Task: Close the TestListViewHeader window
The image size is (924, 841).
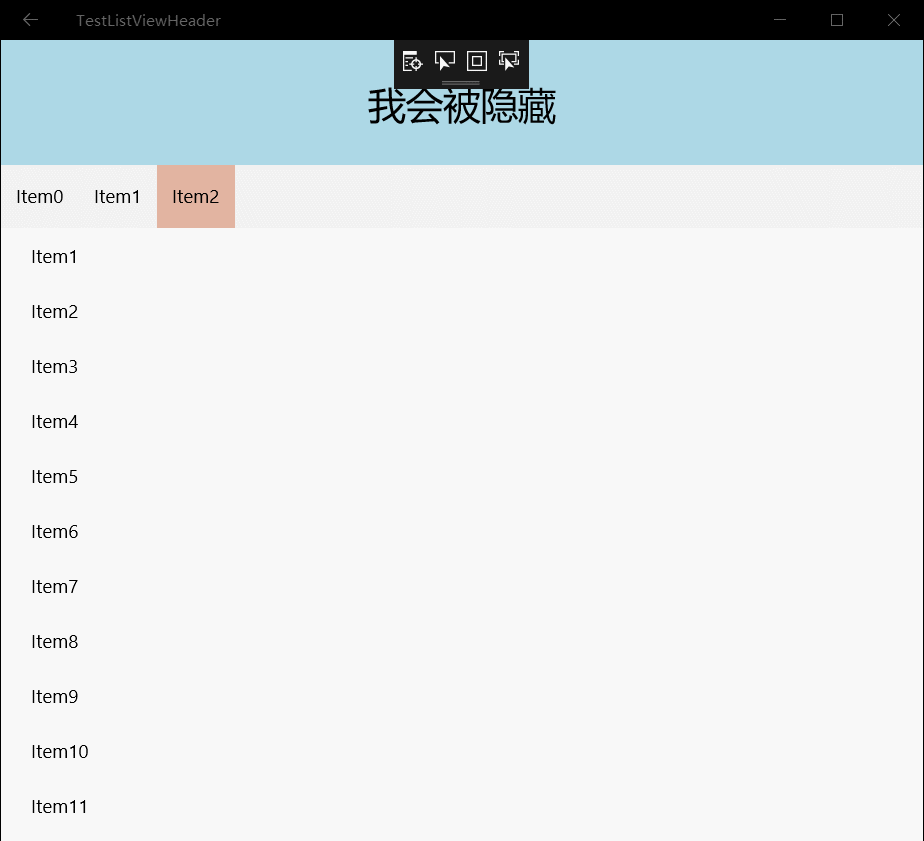Action: pyautogui.click(x=893, y=20)
